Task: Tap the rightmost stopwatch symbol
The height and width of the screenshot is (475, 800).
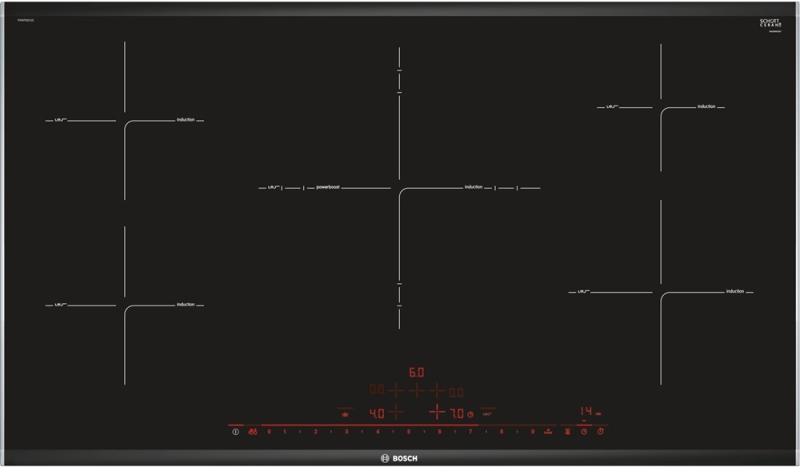Action: pyautogui.click(x=601, y=432)
